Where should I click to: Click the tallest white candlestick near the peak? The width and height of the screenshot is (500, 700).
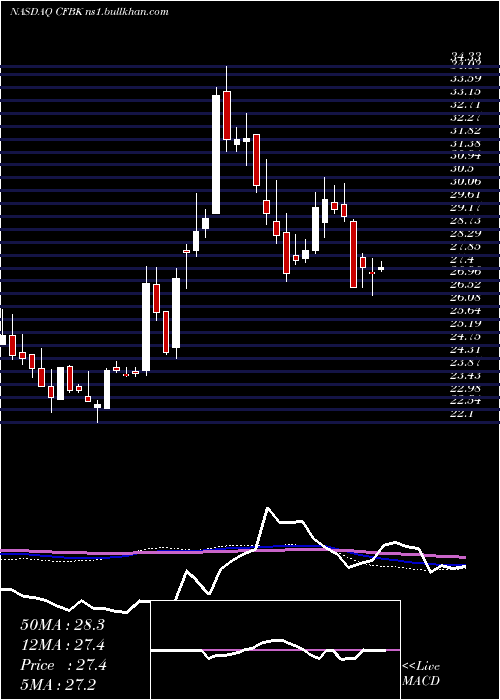tap(216, 154)
